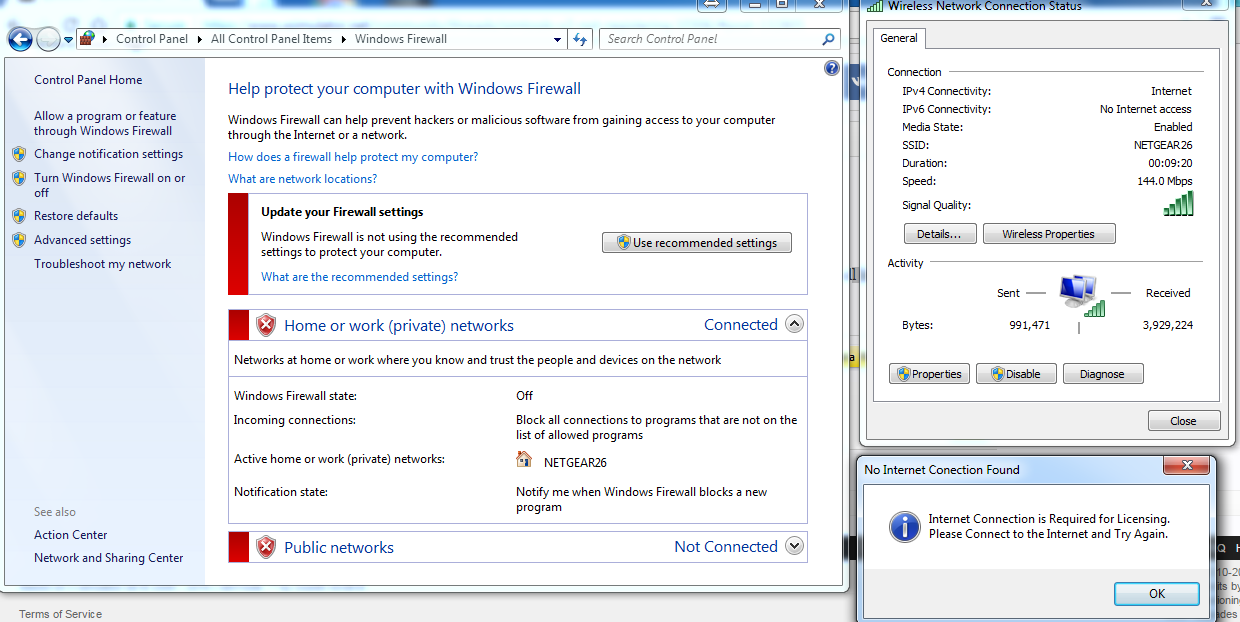Click the duration value 00:09:20
Image resolution: width=1240 pixels, height=622 pixels.
tap(1170, 163)
